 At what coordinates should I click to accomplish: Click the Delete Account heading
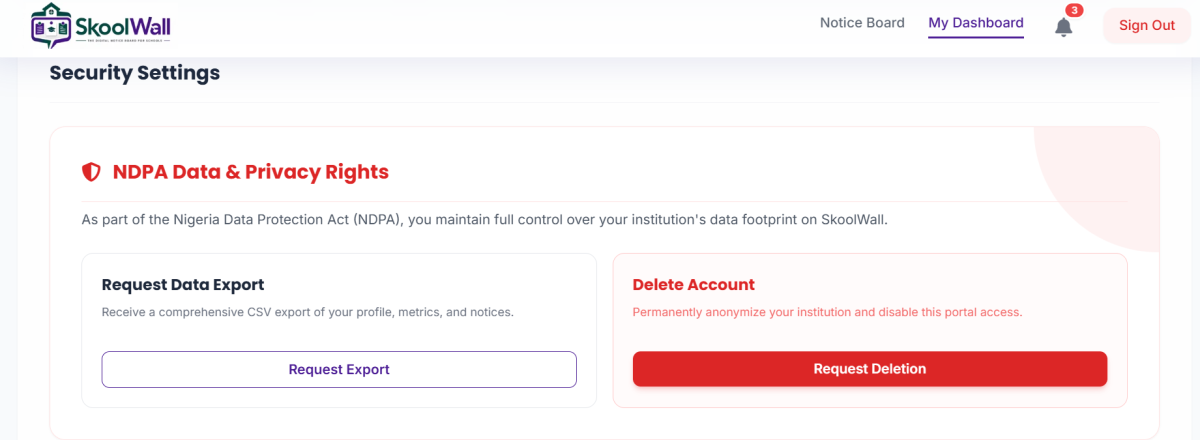click(694, 285)
